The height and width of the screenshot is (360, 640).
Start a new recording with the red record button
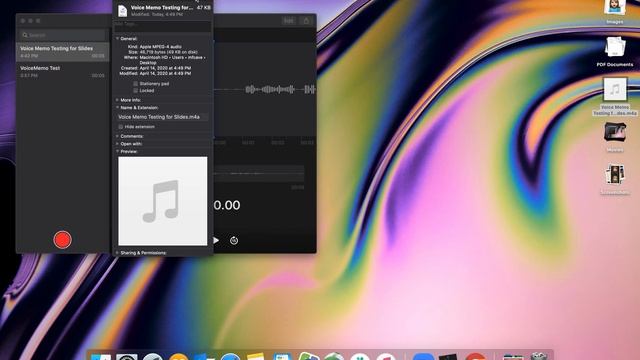[x=62, y=240]
